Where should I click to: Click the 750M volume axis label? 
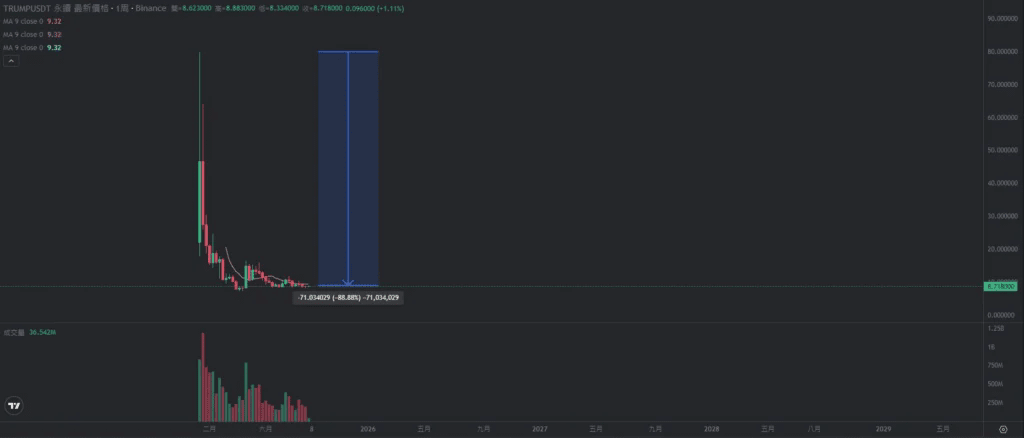point(995,366)
